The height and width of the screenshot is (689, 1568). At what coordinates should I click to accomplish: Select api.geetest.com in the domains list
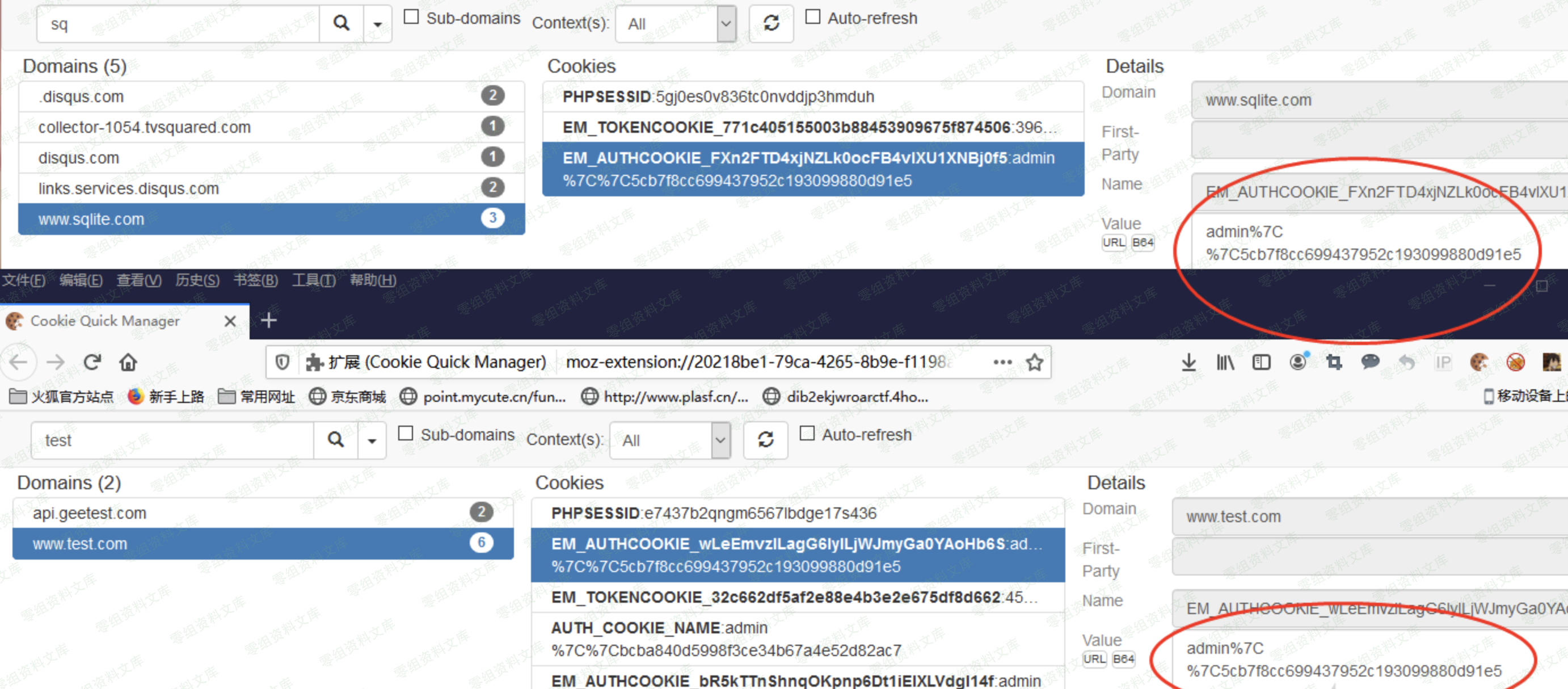(90, 513)
